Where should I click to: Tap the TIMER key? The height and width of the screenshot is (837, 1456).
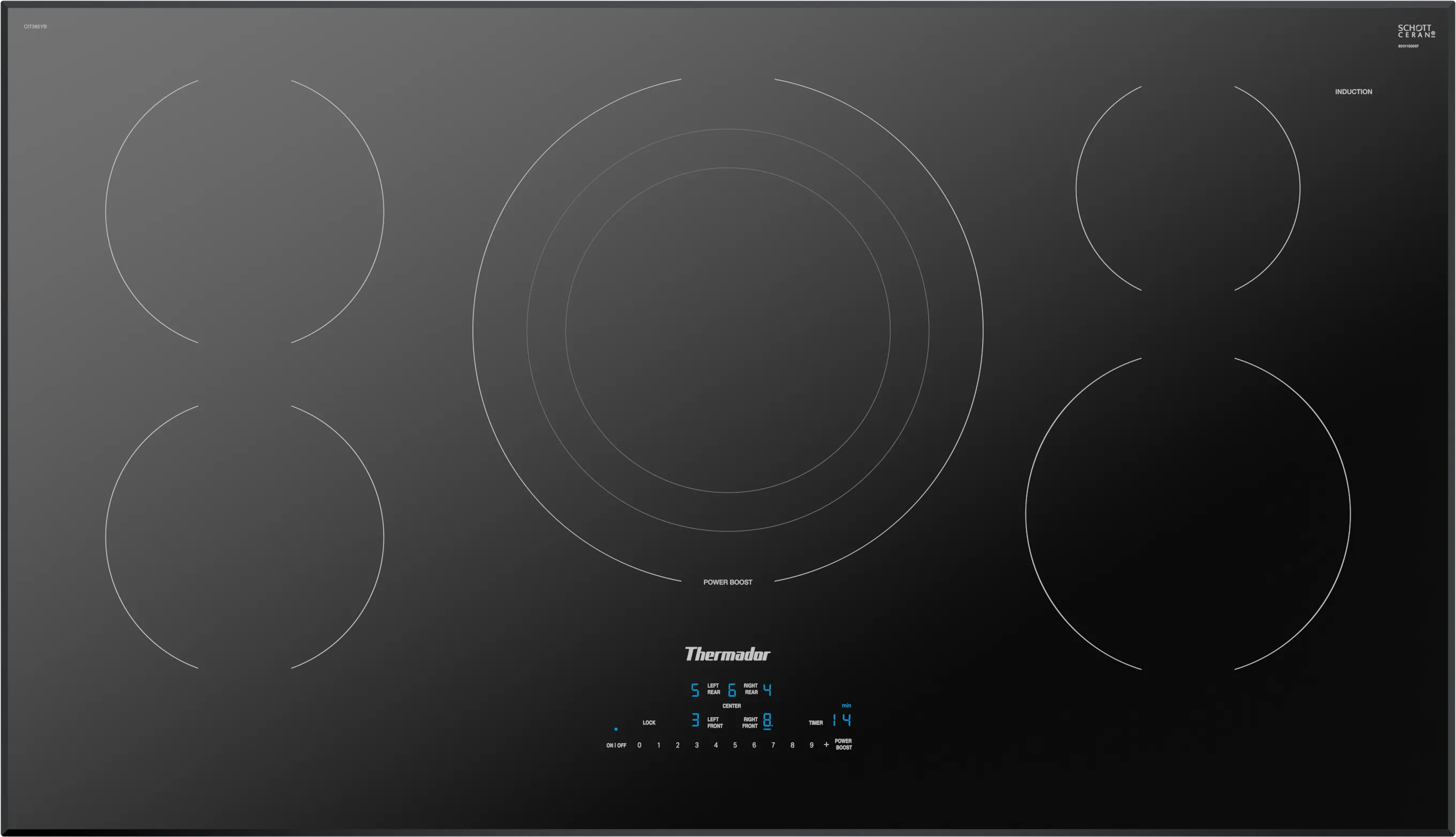tap(815, 722)
